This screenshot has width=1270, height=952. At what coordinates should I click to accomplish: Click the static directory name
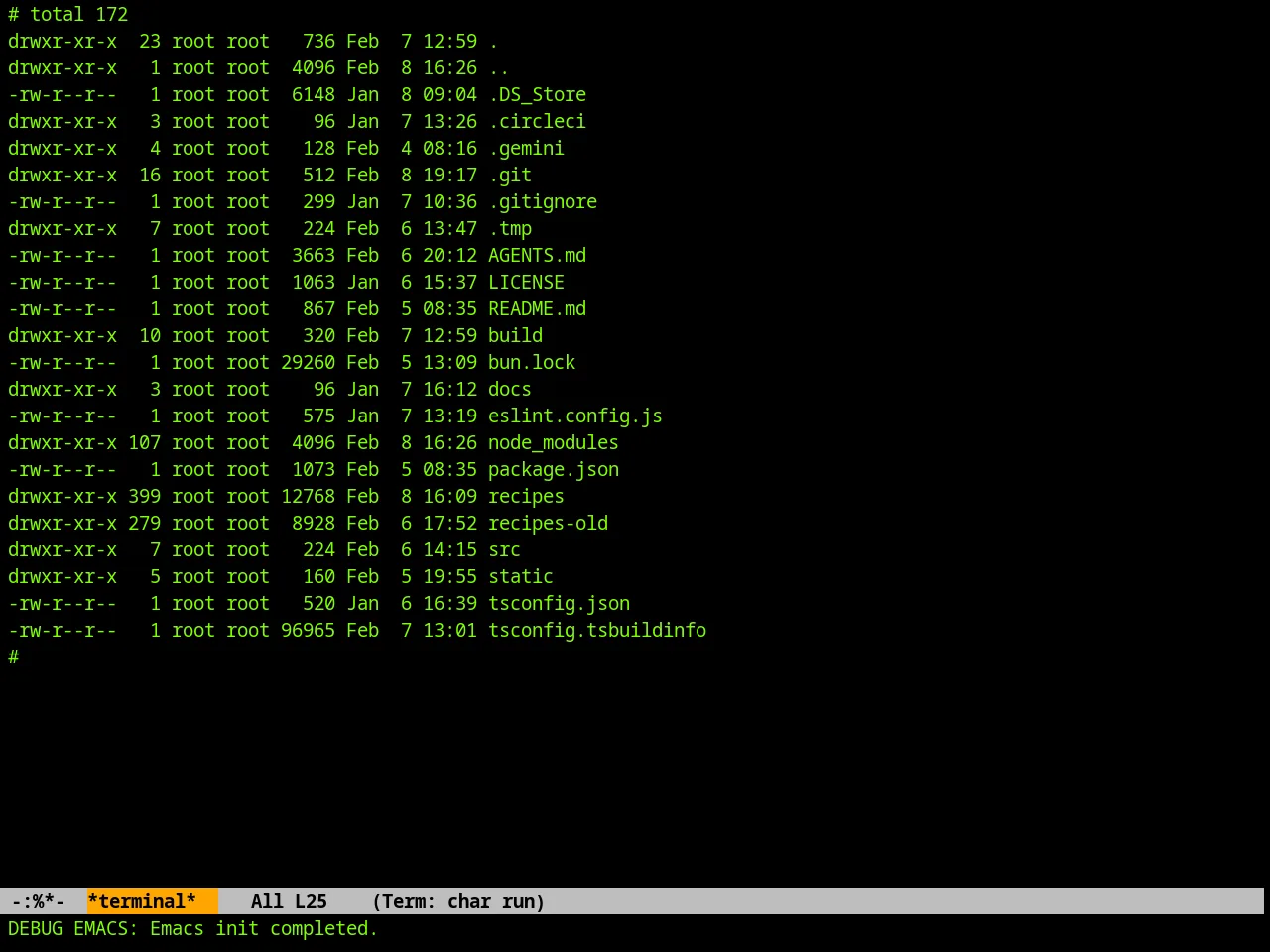click(x=521, y=576)
